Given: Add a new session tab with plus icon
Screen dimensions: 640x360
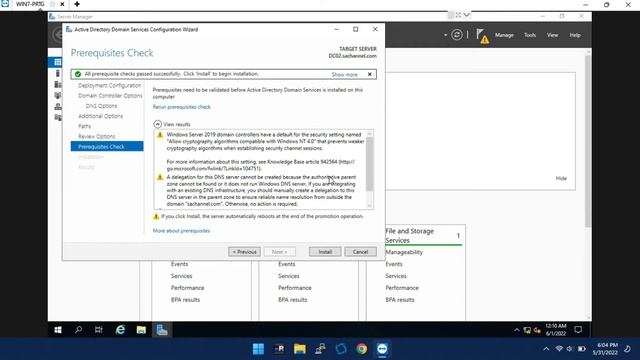Looking at the screenshot, I should pos(77,4).
